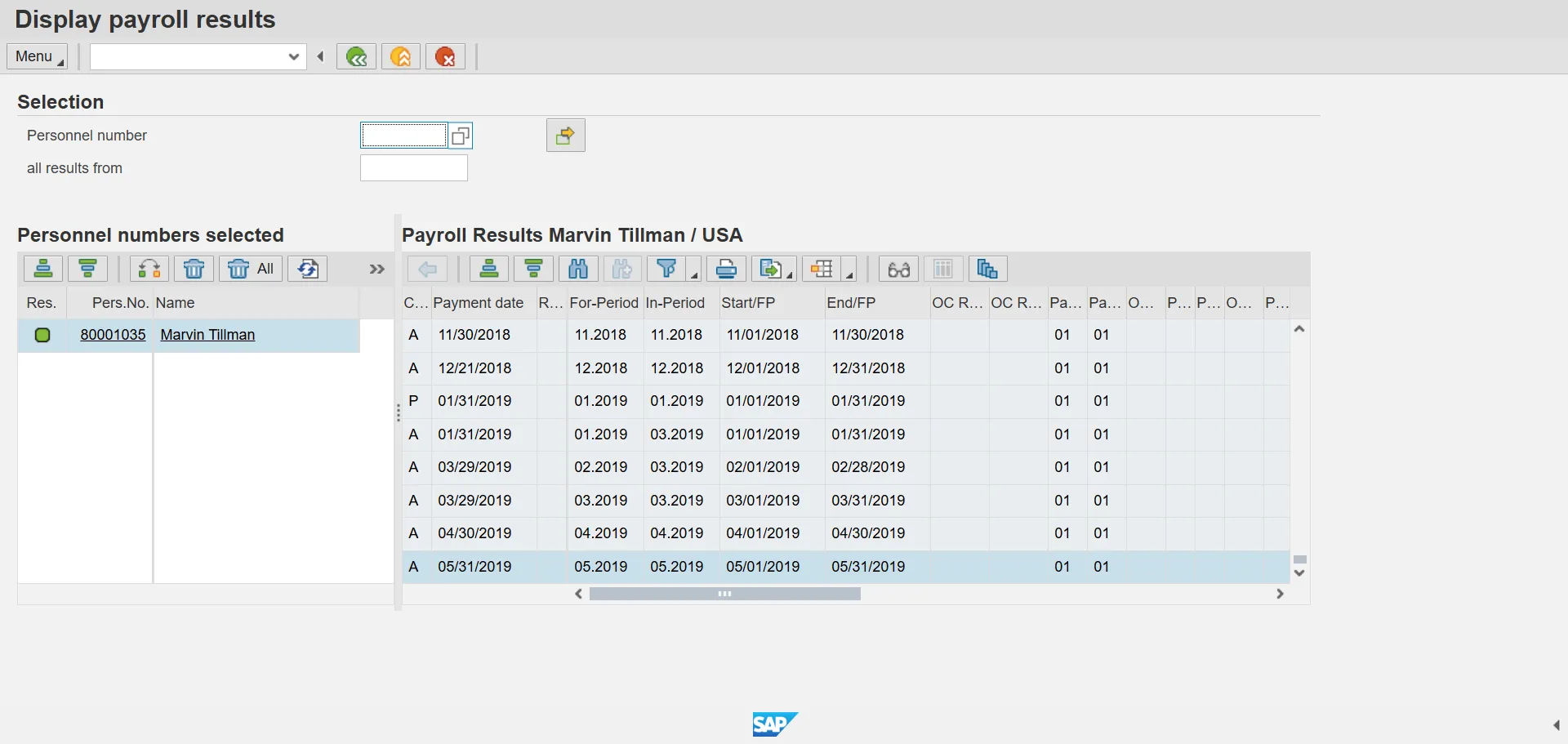Click the green status indicator for Marvin Tillman
This screenshot has height=744, width=1568.
coord(42,335)
